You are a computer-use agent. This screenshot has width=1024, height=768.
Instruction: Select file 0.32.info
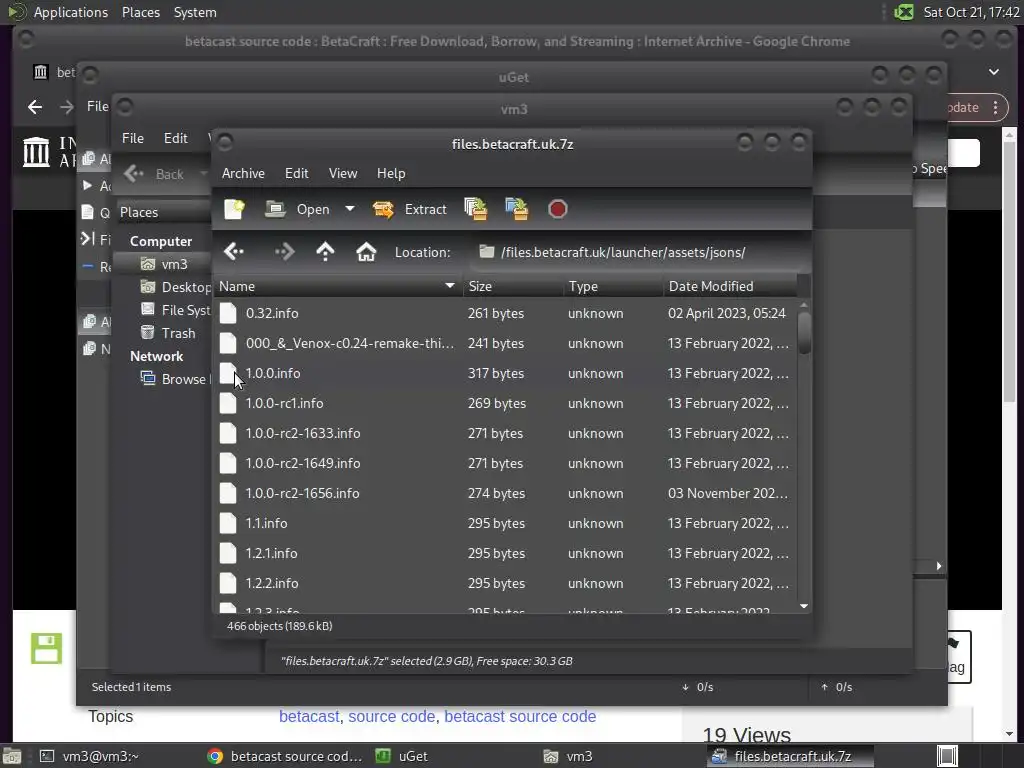click(506, 313)
